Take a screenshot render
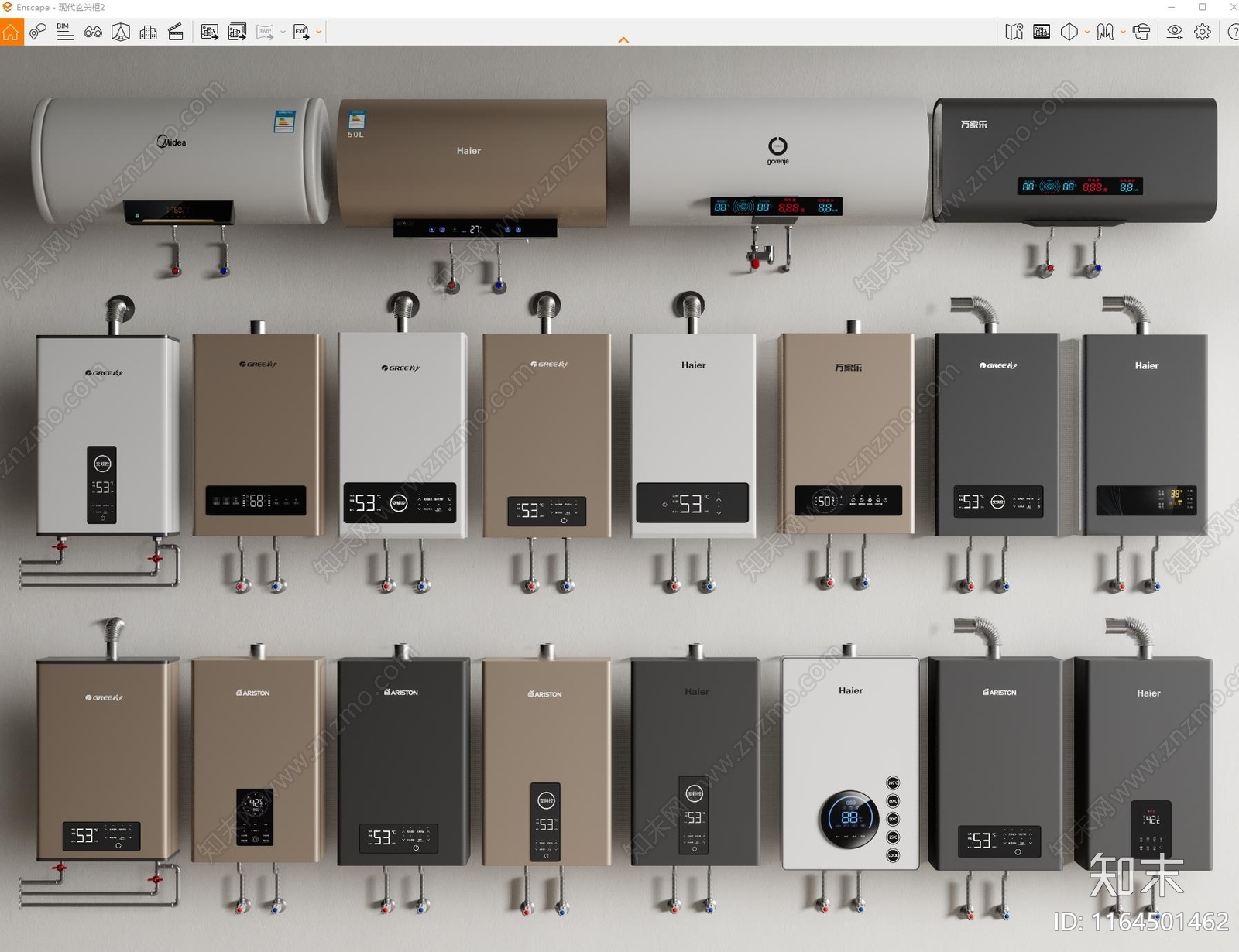 click(x=209, y=32)
